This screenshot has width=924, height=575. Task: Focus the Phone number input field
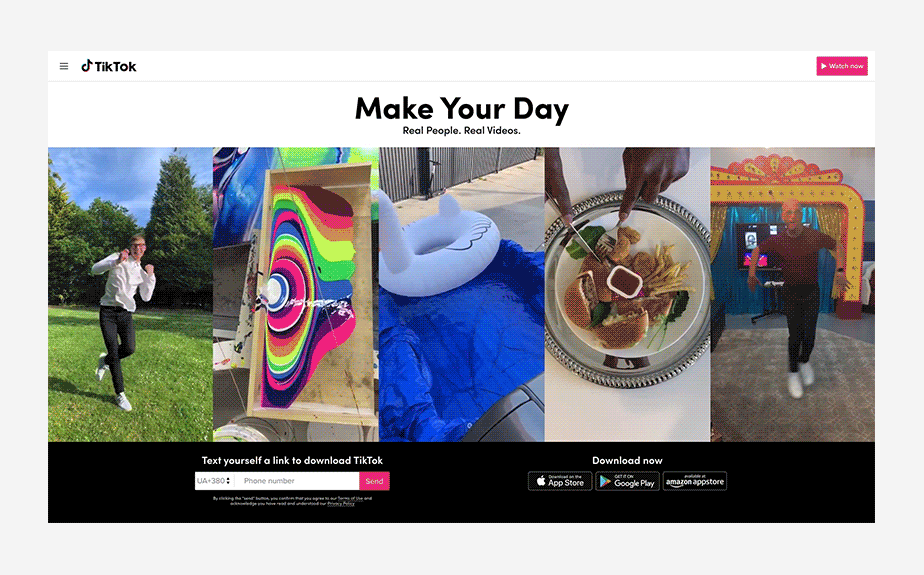click(x=297, y=481)
